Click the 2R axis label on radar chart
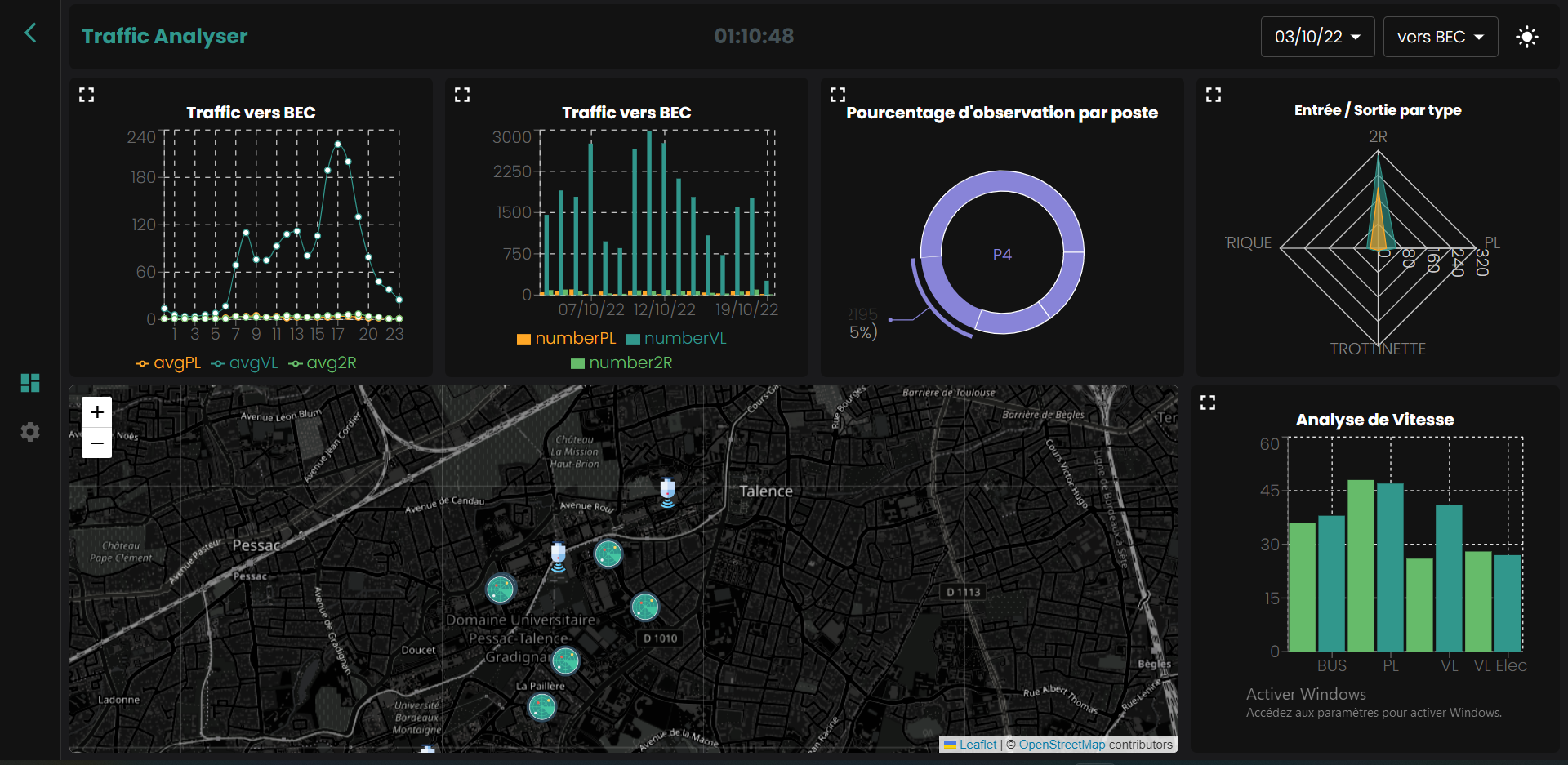Image resolution: width=1568 pixels, height=765 pixels. click(x=1378, y=136)
